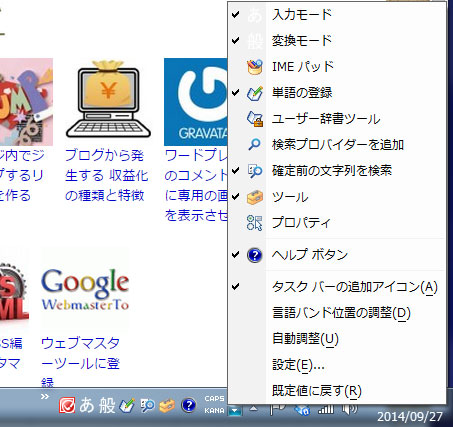Expand taskbar chevron next to language bar
Screen dimensions: 453x427
tap(45, 397)
